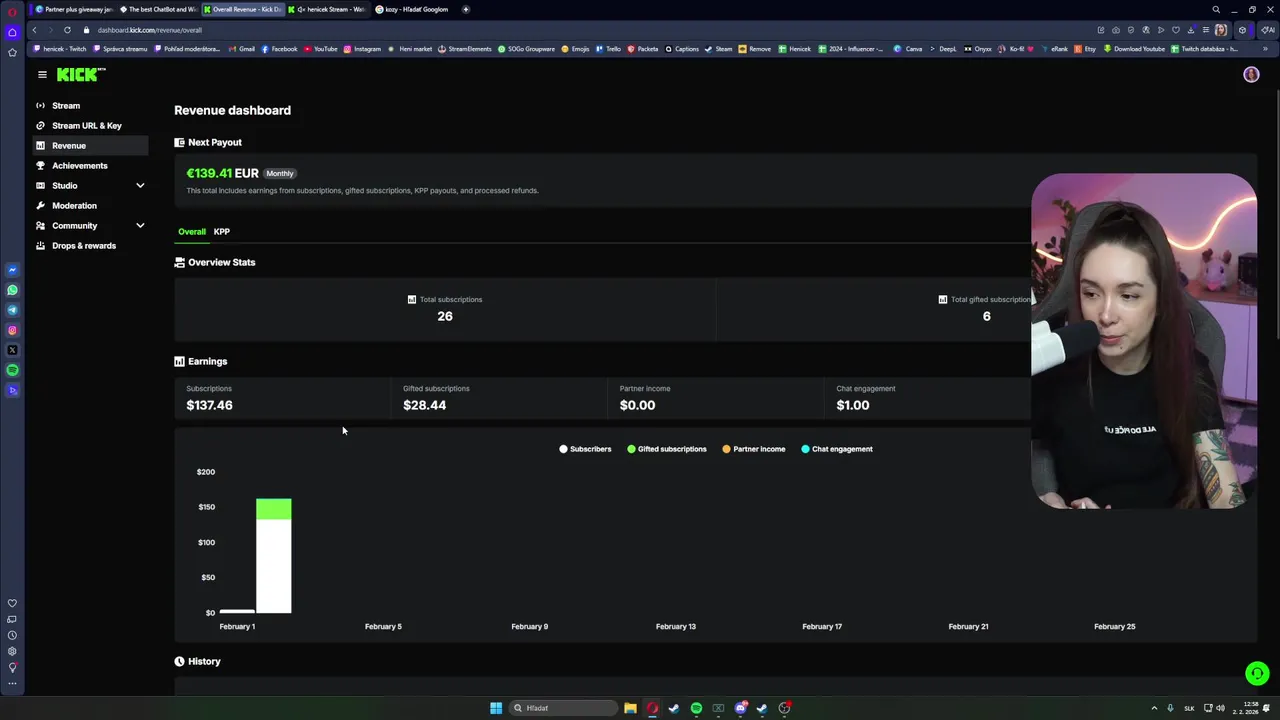Screen dimensions: 1280x720
Task: Open the Stream page in sidebar
Action: pos(66,105)
